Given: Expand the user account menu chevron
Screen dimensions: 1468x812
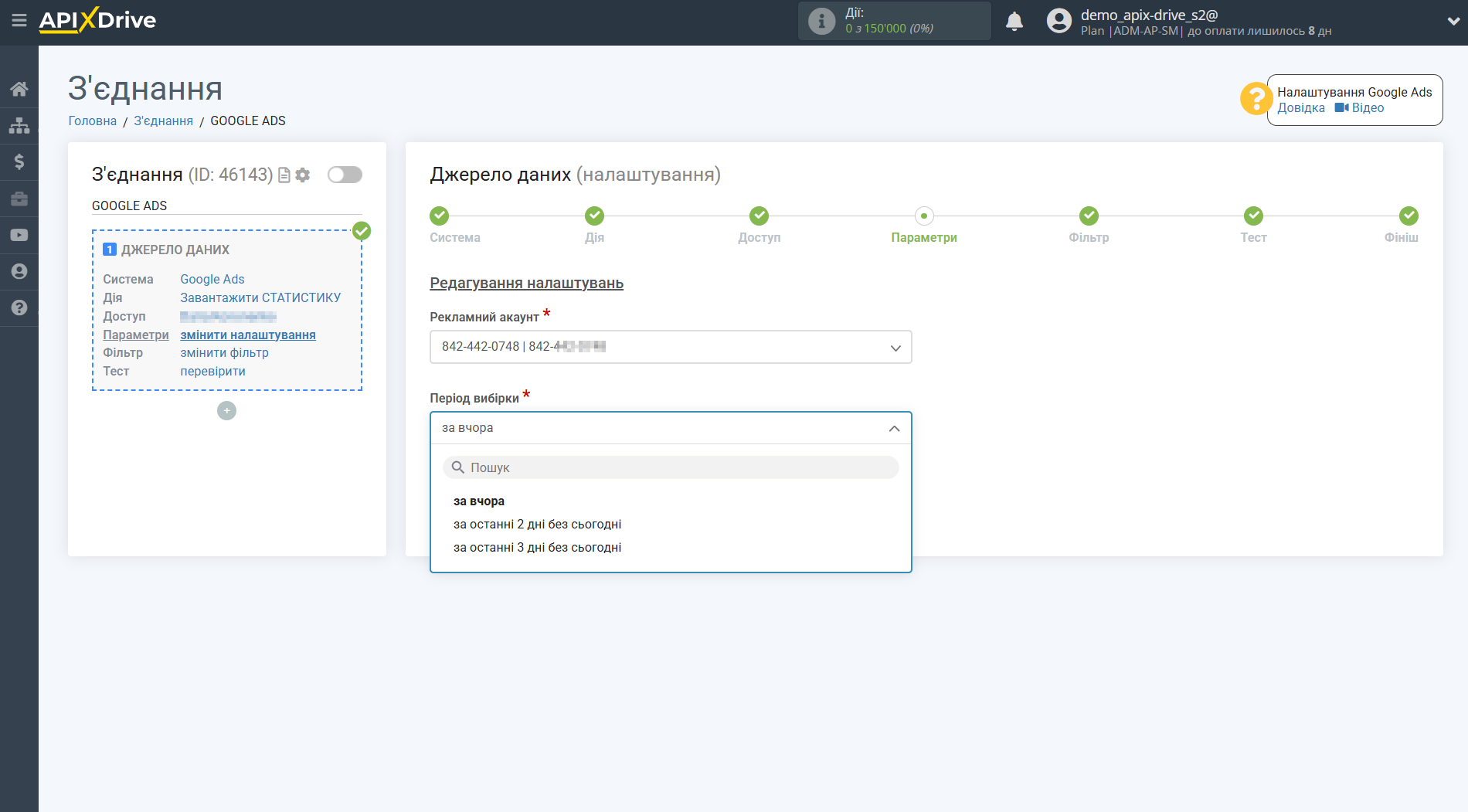Looking at the screenshot, I should 1453,22.
